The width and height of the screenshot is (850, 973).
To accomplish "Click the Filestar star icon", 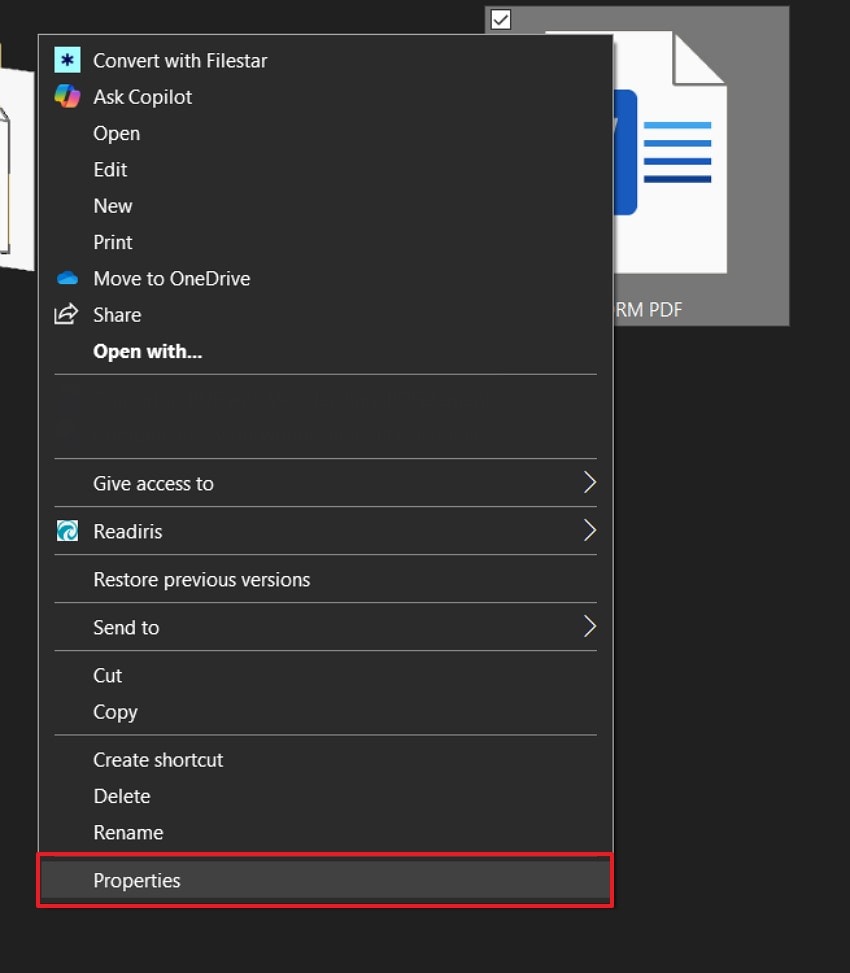I will pyautogui.click(x=66, y=60).
